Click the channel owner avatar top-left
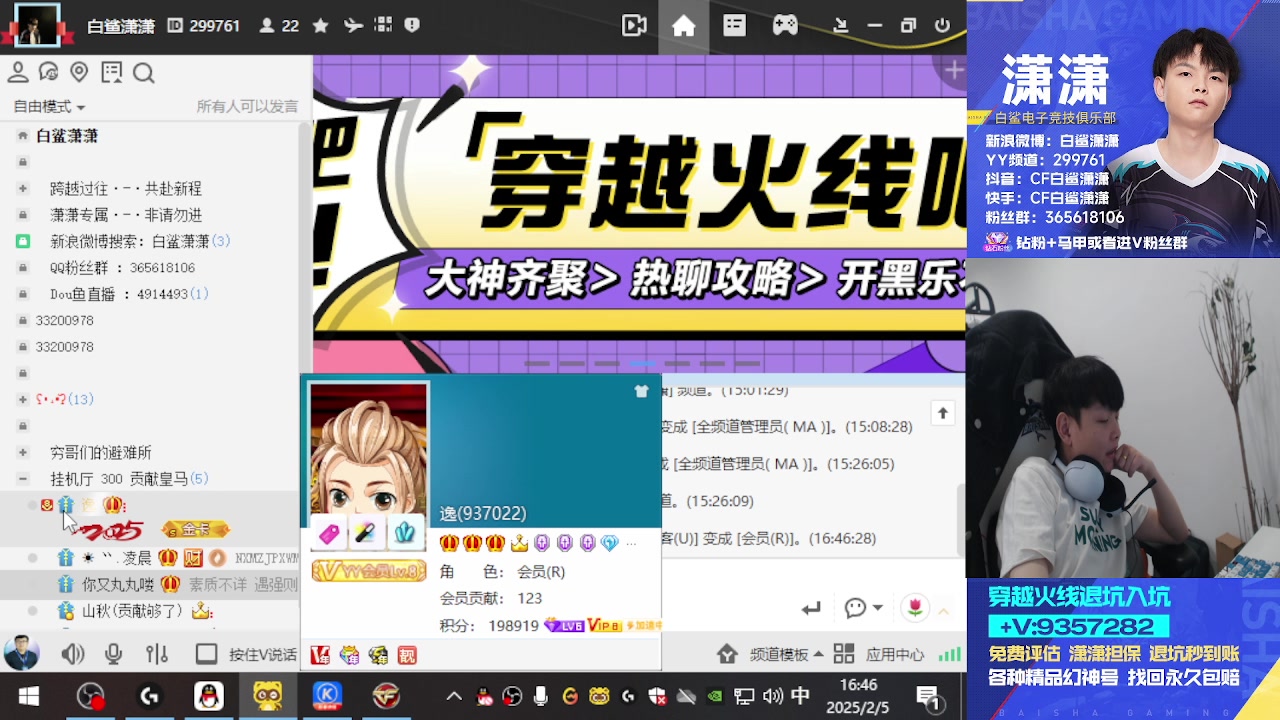This screenshot has height=720, width=1280. point(37,25)
